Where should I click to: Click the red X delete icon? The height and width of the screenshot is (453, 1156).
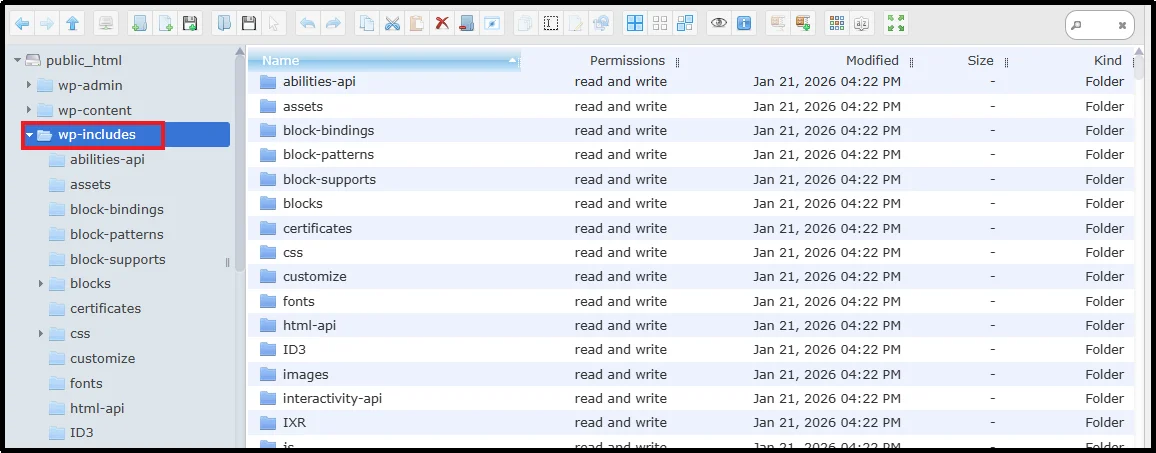click(x=442, y=24)
